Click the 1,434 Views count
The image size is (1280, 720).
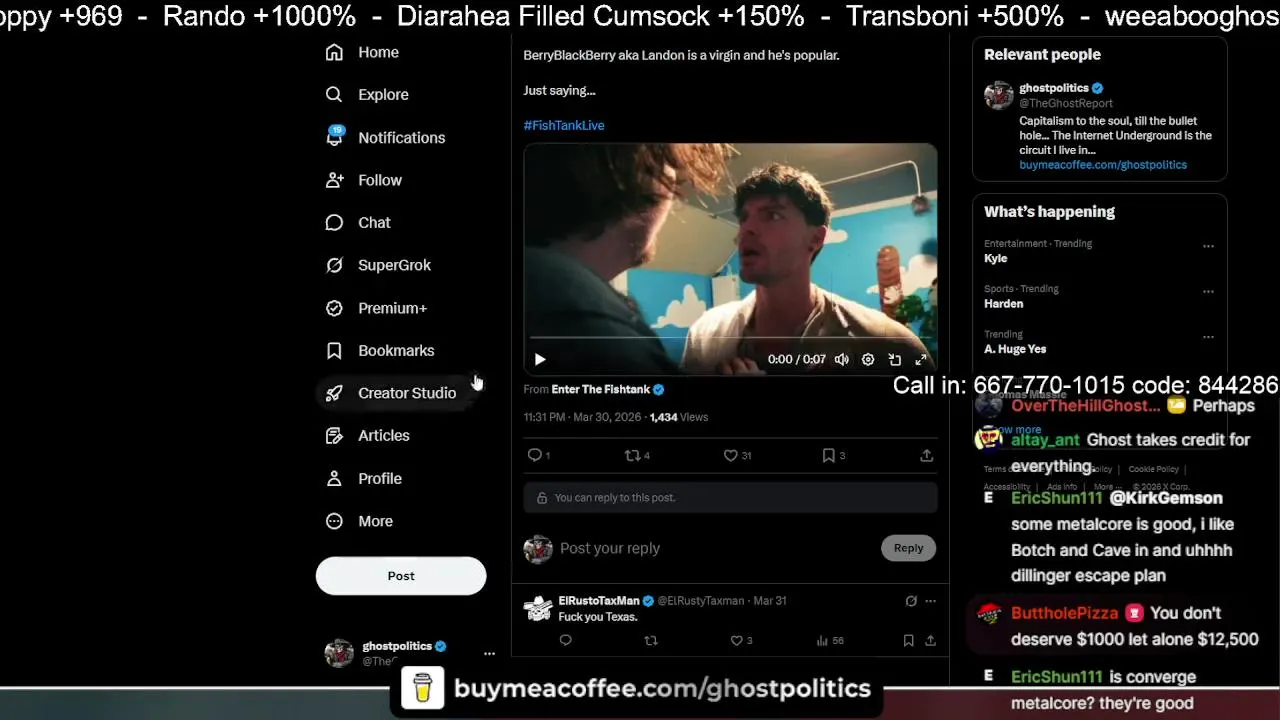[679, 417]
